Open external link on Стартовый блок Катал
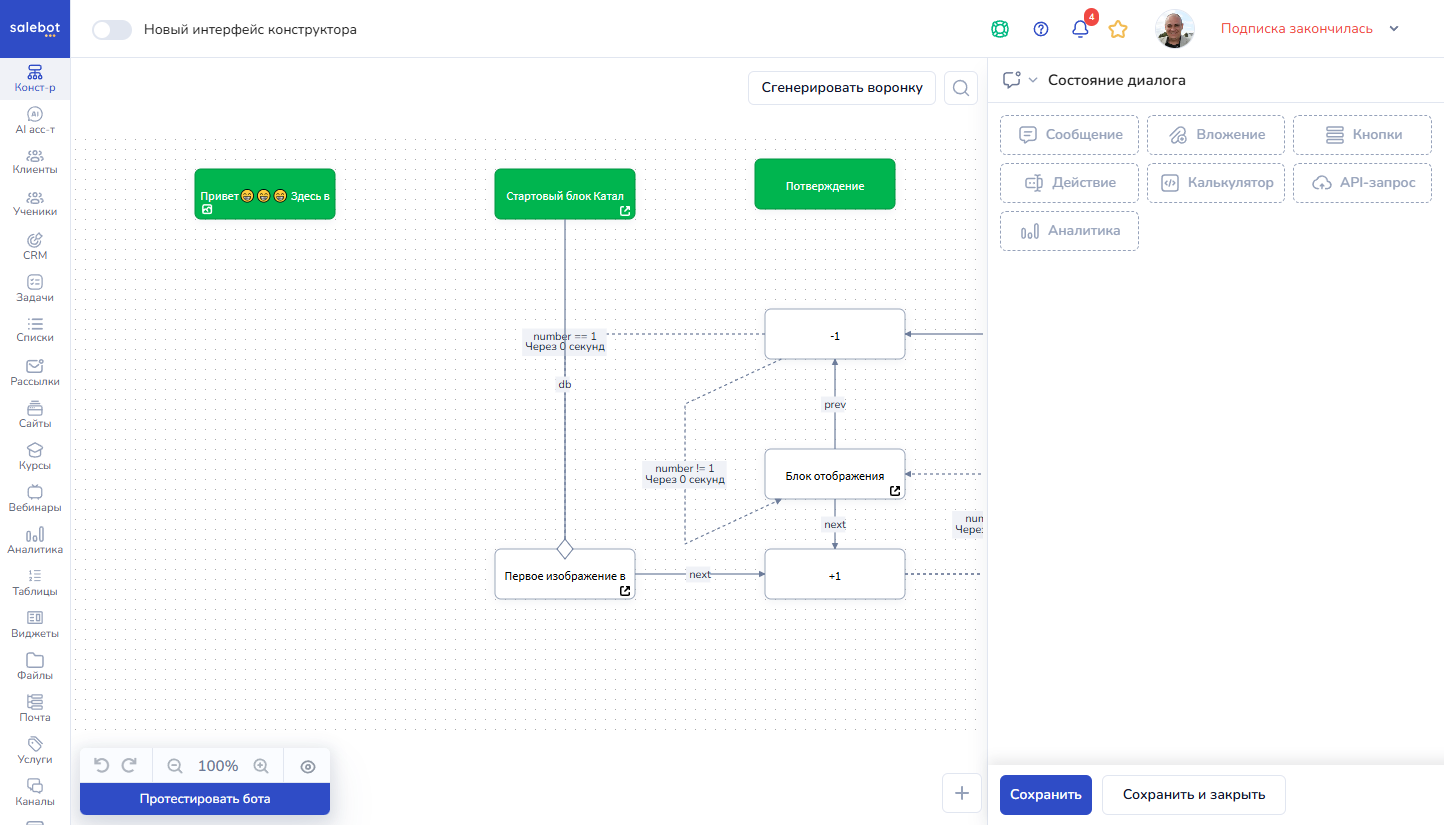This screenshot has width=1444, height=825. coord(625,211)
